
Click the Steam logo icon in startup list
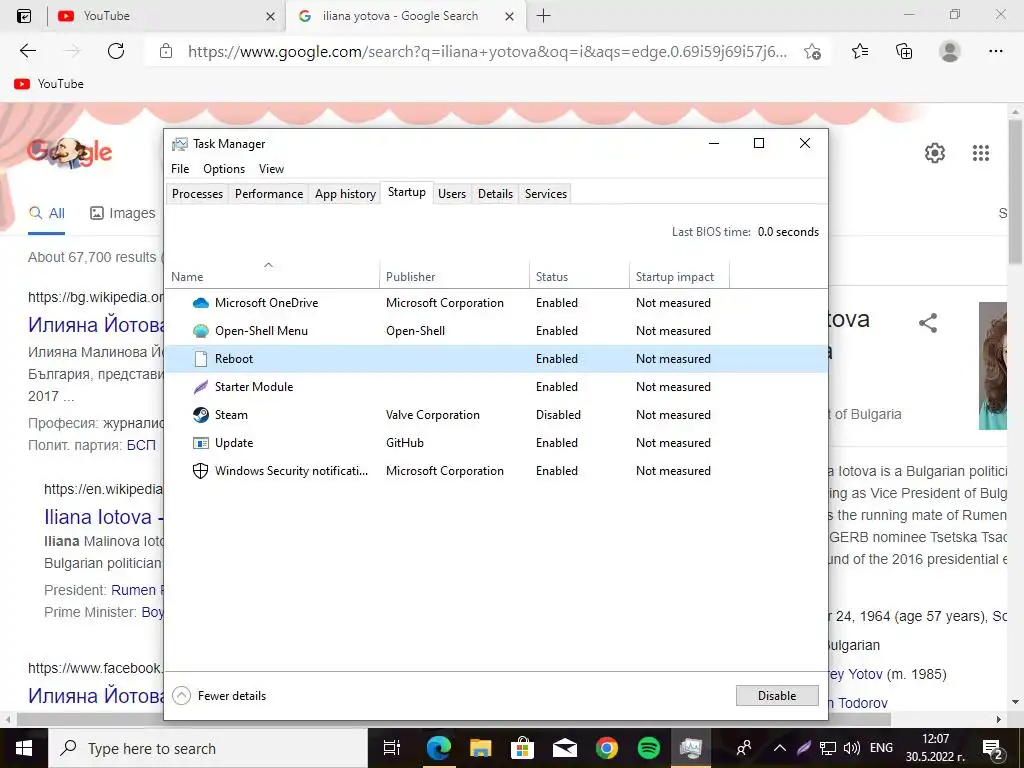pos(201,415)
